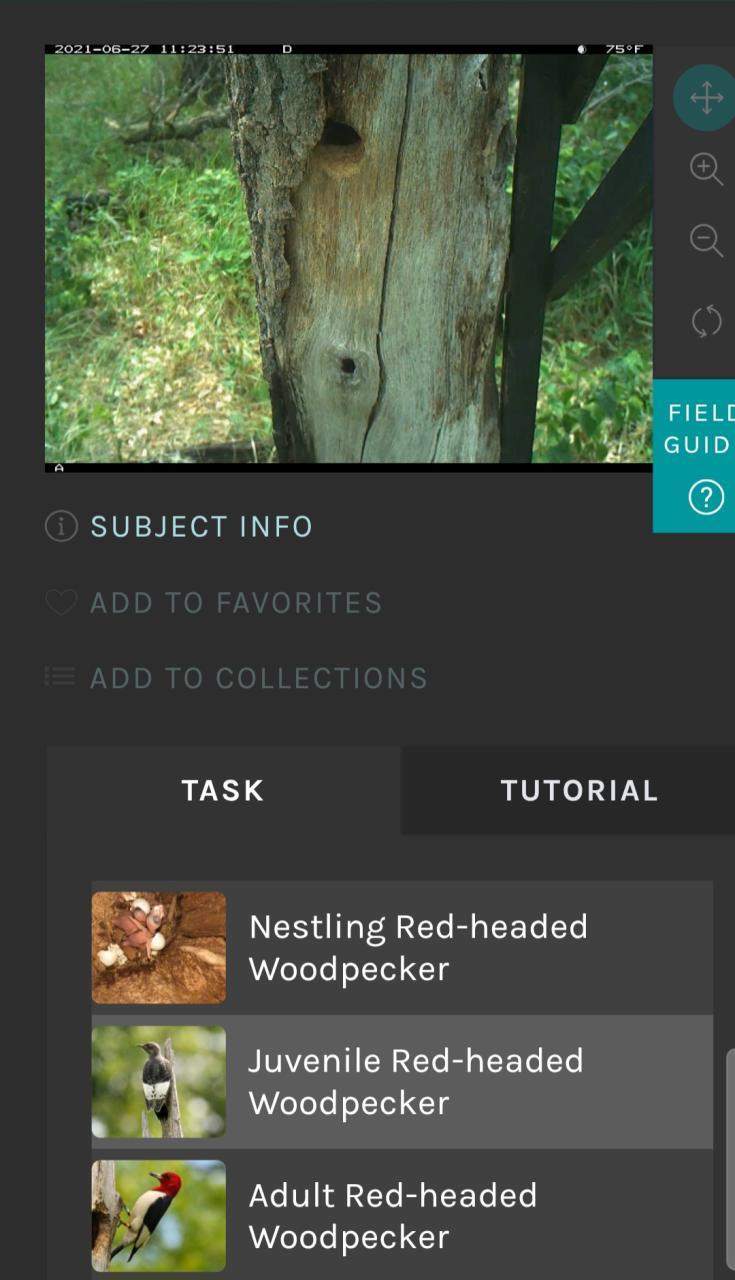Click Add to Collections text

258,678
